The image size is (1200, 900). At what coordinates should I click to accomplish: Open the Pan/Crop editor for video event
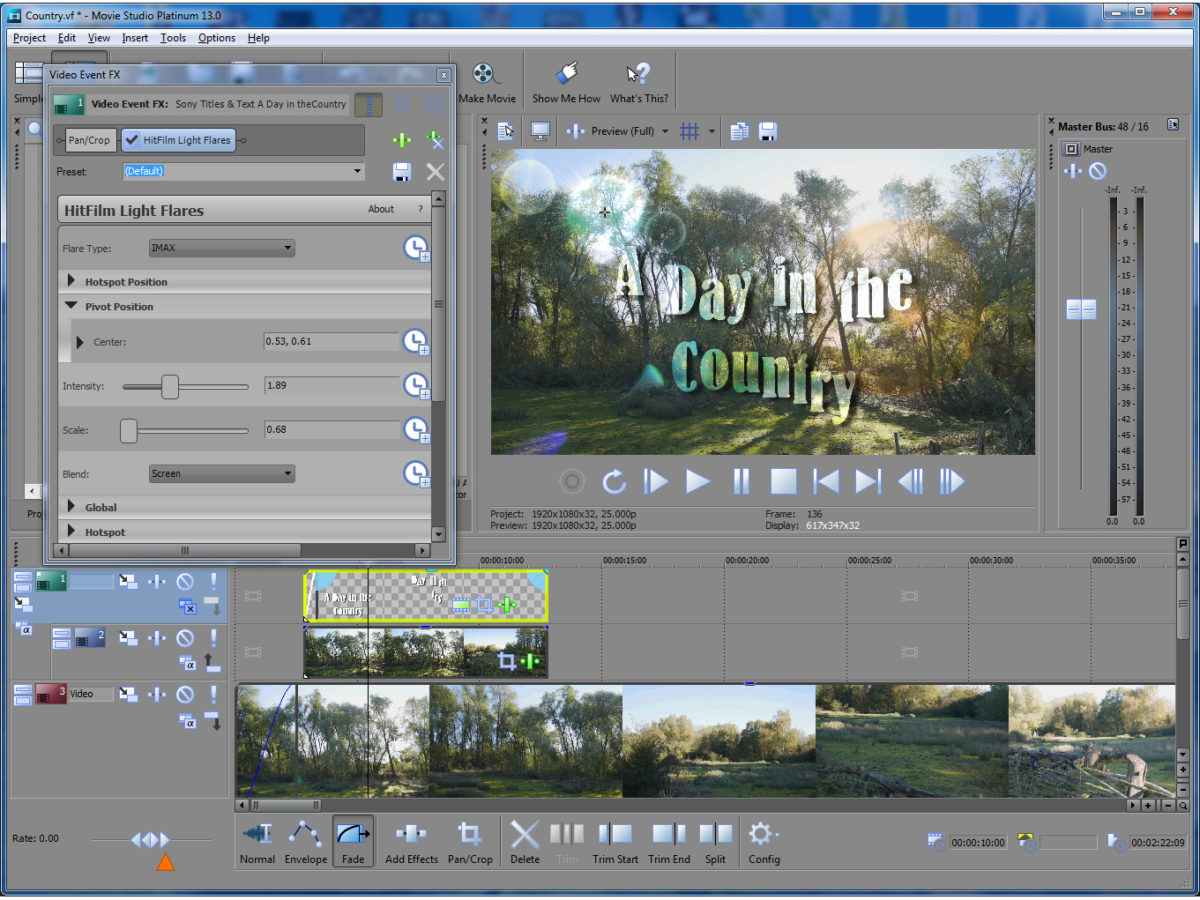(x=470, y=840)
